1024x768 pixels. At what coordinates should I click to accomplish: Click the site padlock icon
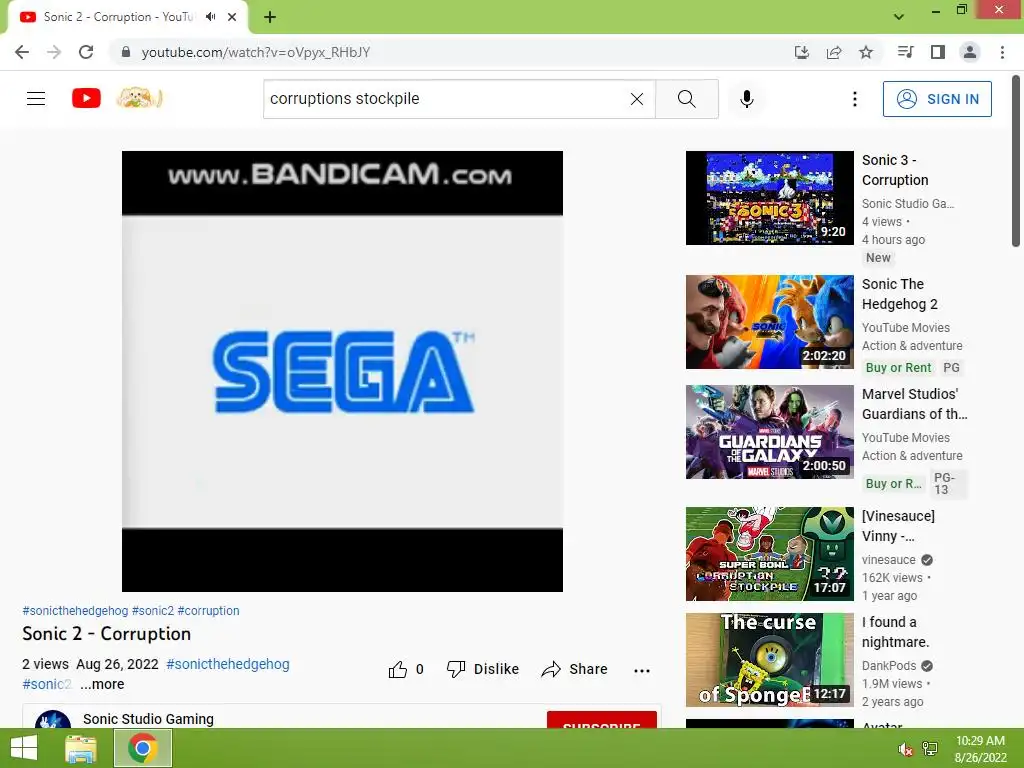tap(126, 52)
